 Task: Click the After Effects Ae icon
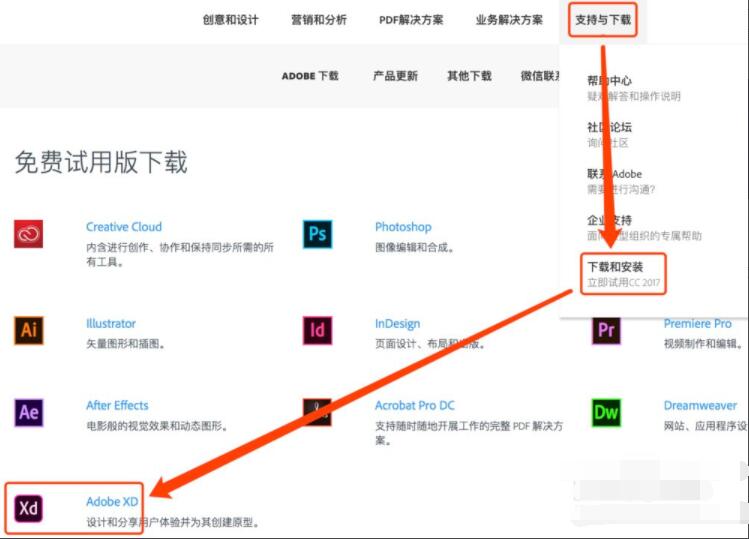tap(28, 412)
